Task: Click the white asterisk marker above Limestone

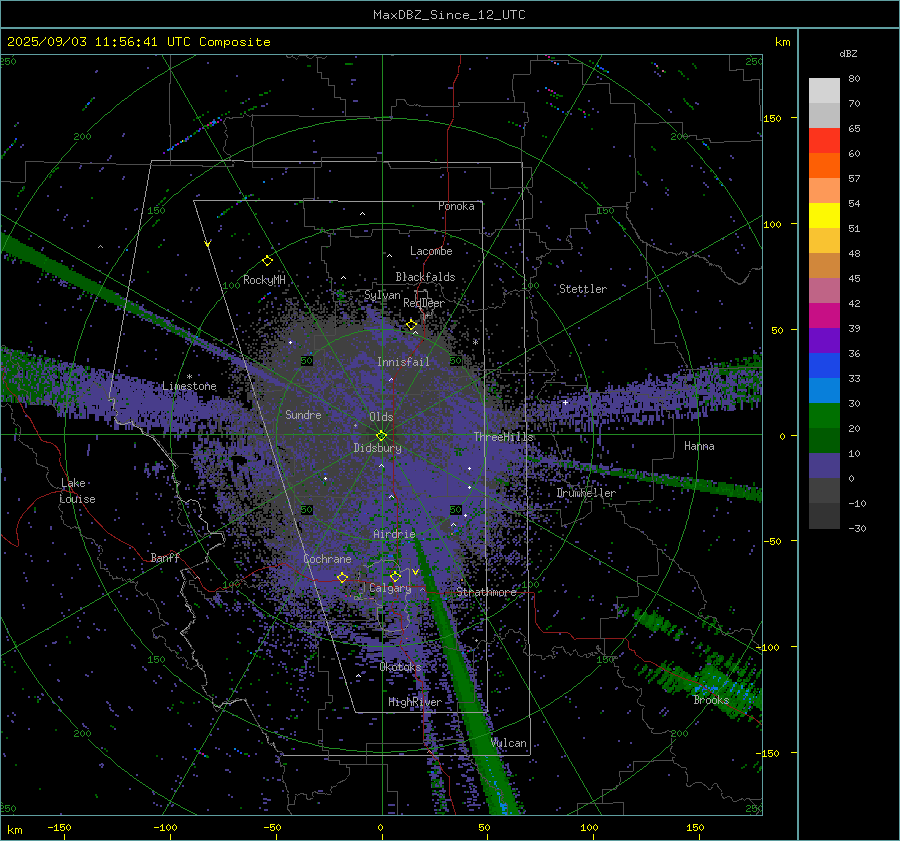Action: click(x=189, y=377)
